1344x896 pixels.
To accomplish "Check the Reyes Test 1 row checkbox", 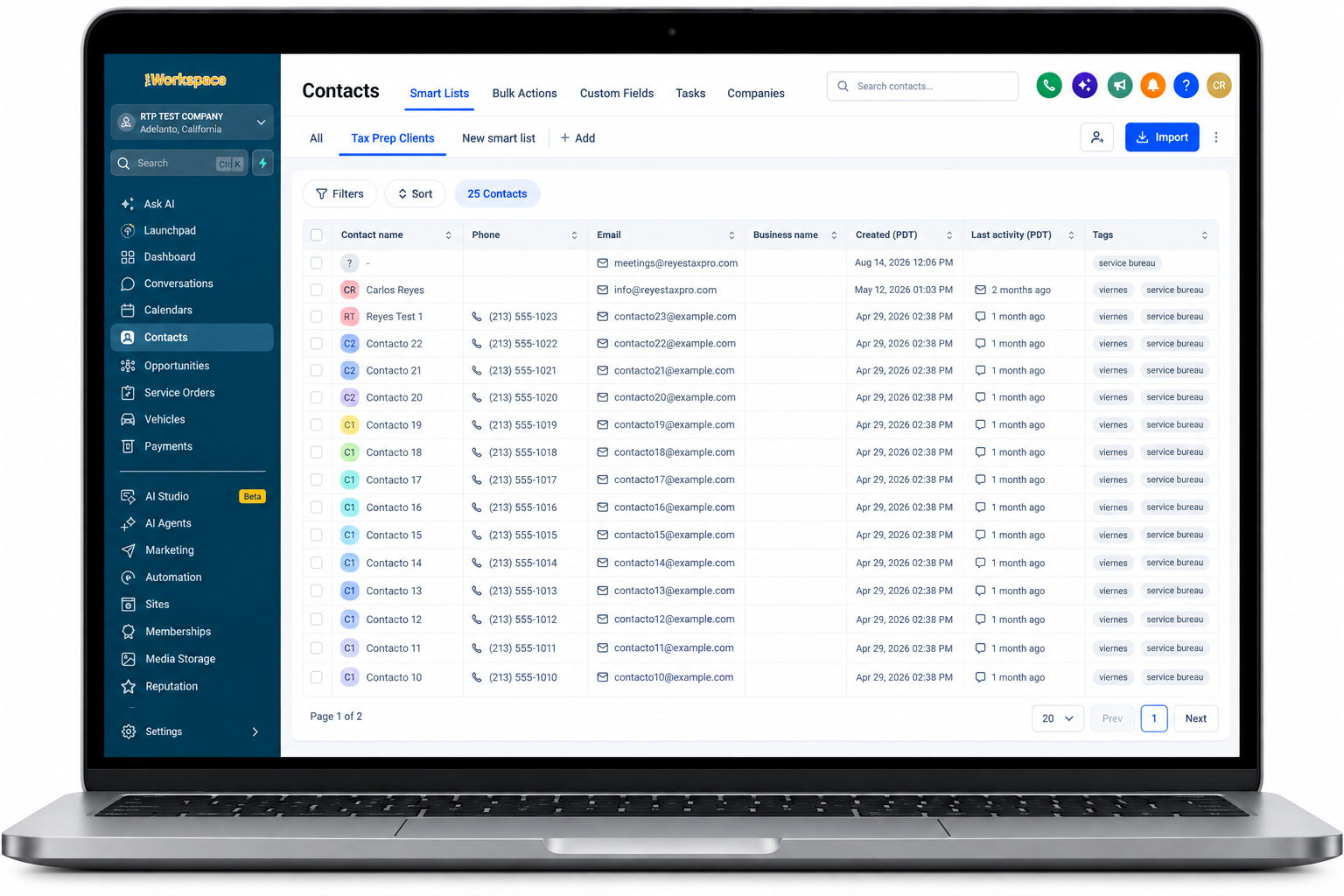I will point(317,317).
